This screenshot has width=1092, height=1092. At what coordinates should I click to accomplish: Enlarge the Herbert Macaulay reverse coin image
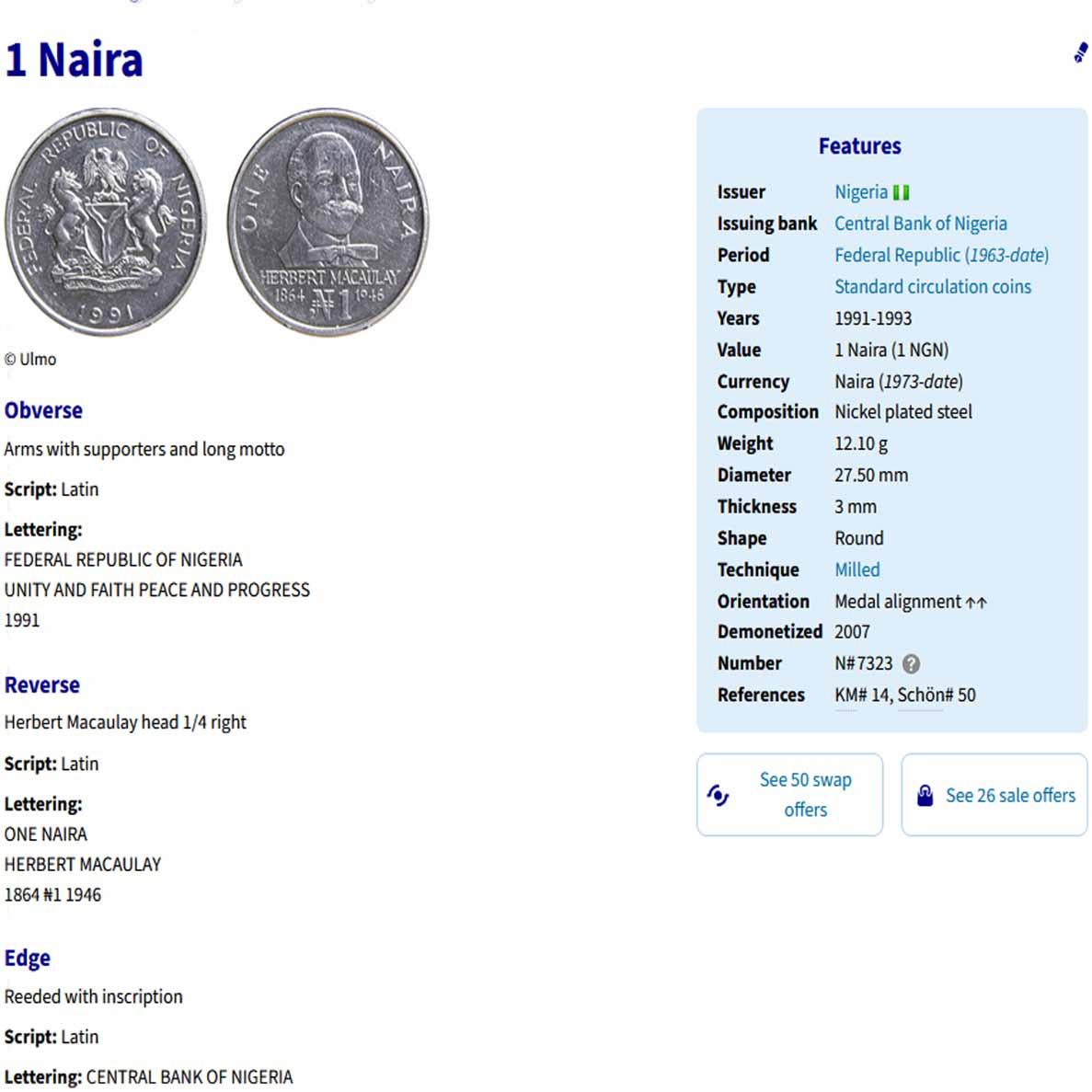click(328, 222)
